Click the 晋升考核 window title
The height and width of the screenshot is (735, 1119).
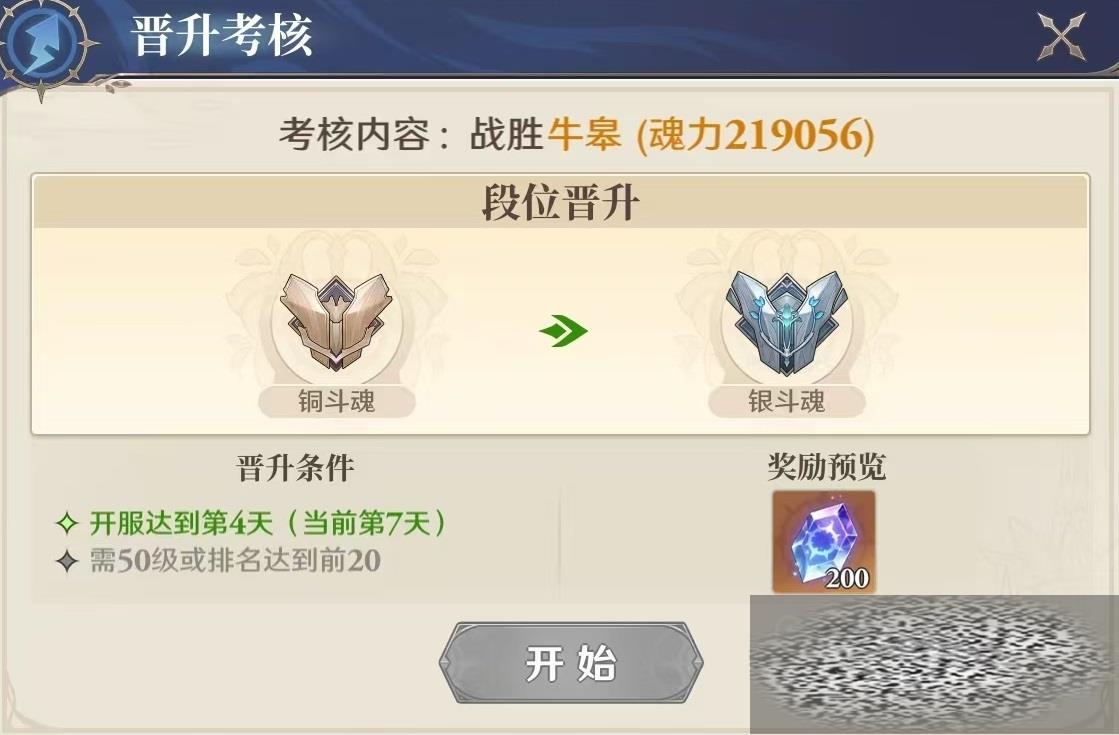pyautogui.click(x=222, y=35)
